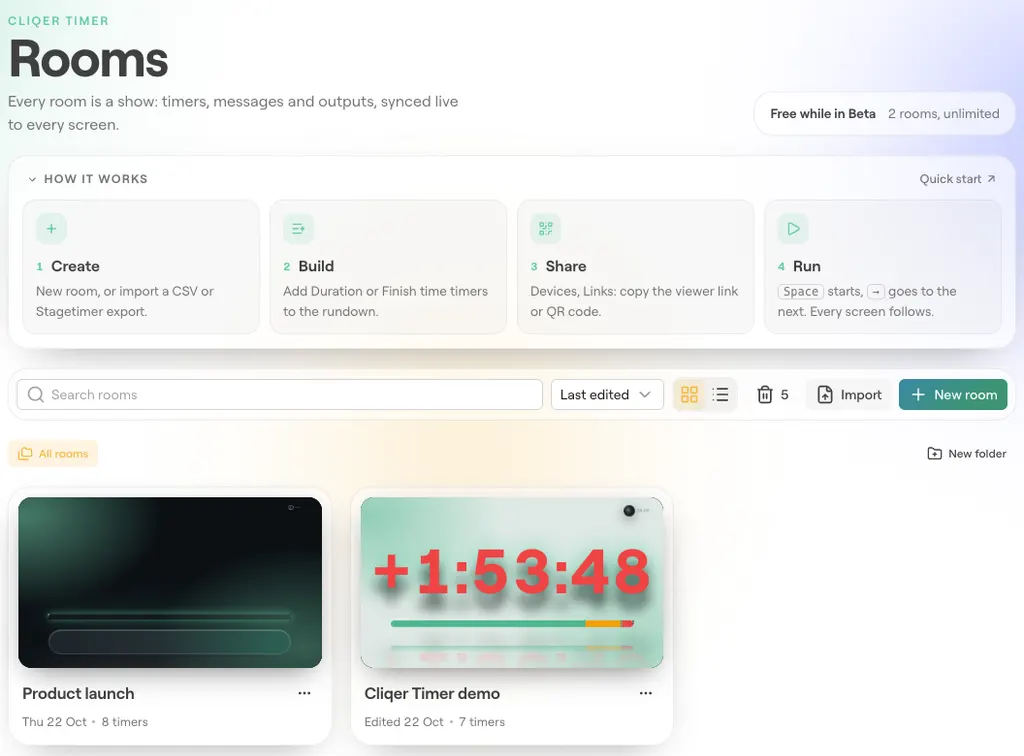The height and width of the screenshot is (756, 1024).
Task: Click the Cliqer Timer demo room title
Action: 432,693
